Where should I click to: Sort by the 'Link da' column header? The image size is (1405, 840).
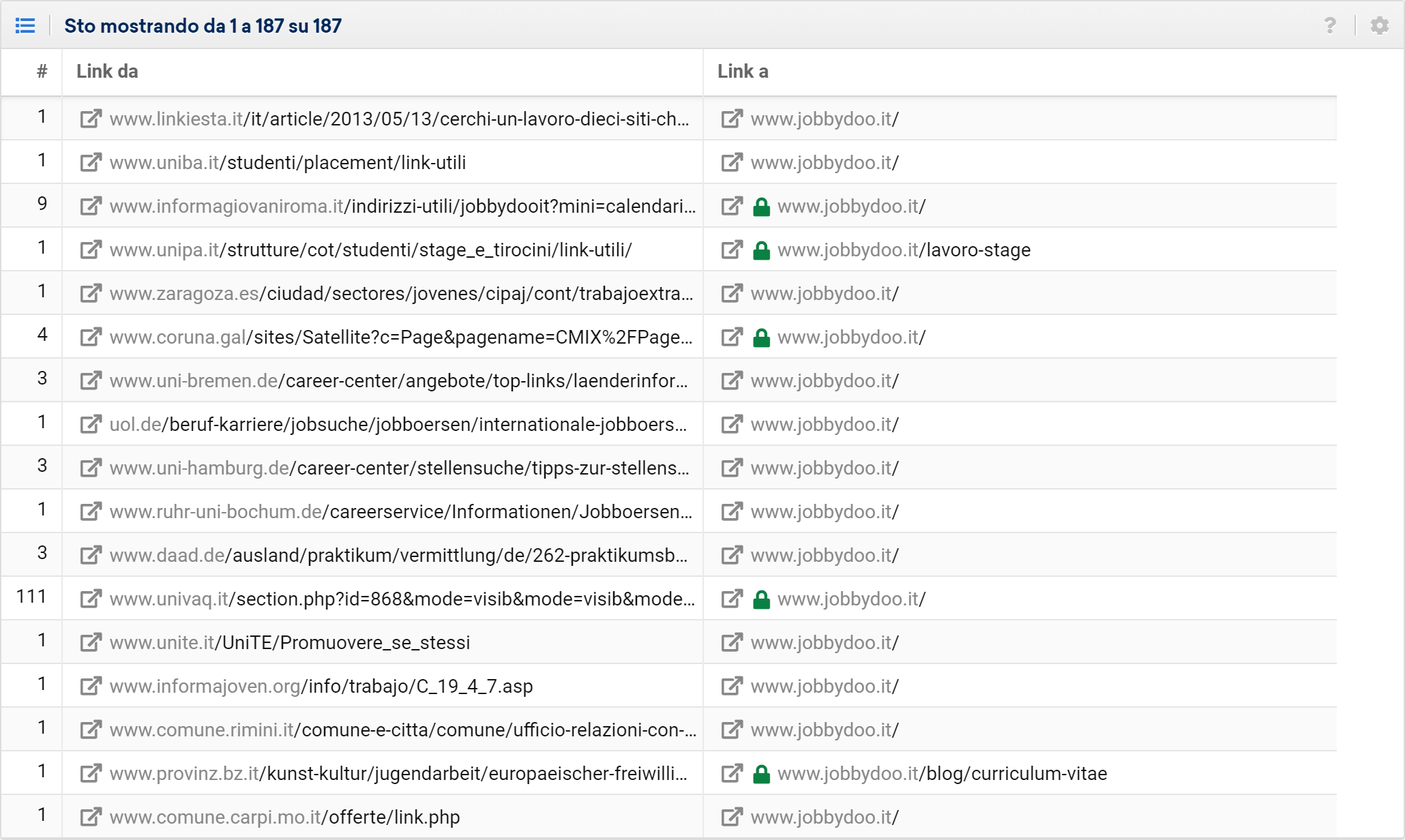point(107,72)
